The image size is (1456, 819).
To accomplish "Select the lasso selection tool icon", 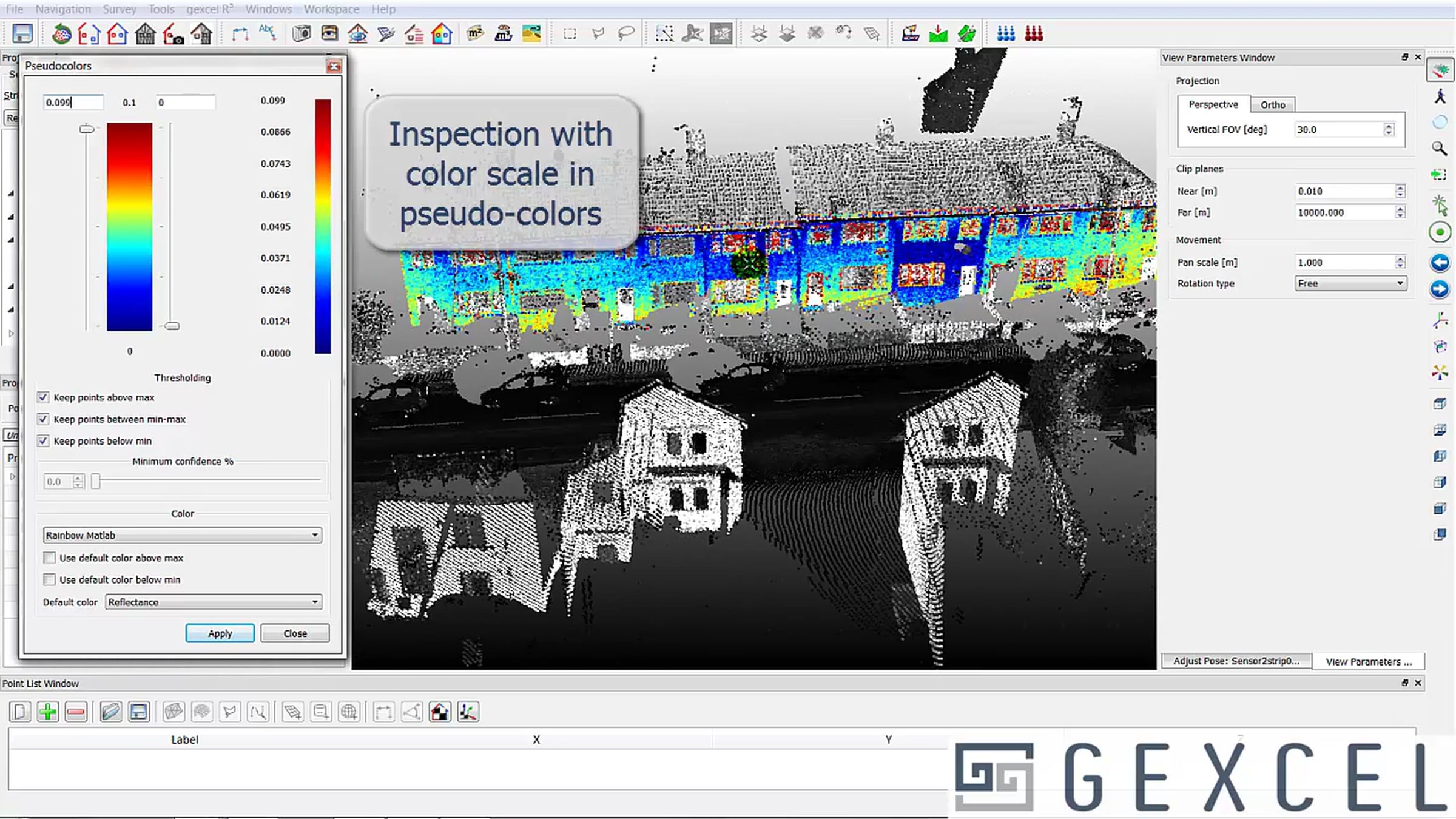I will point(626,33).
